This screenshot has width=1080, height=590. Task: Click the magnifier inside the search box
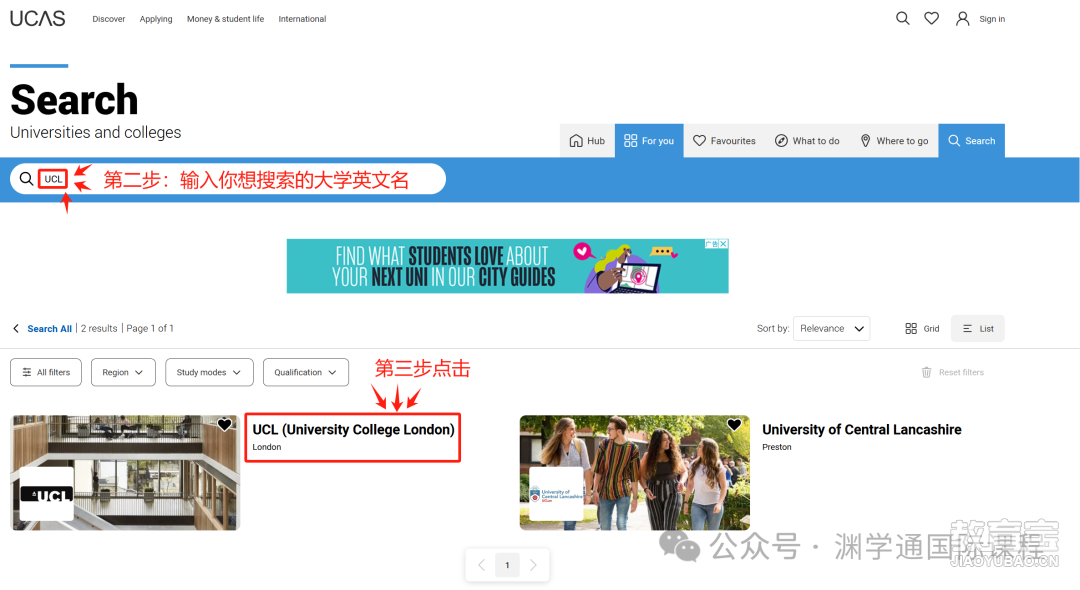(x=26, y=179)
